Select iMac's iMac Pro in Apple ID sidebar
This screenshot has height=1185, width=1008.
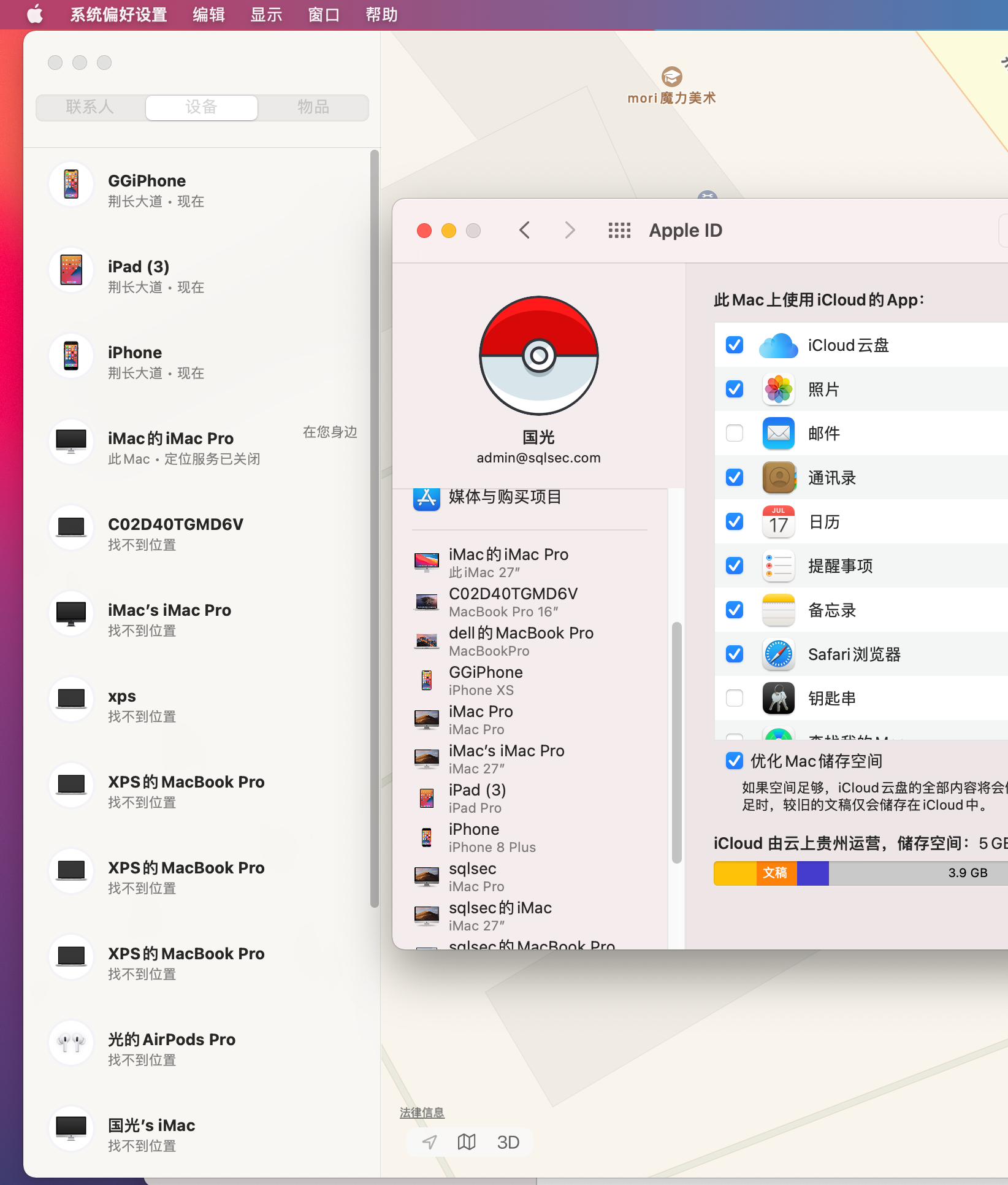pyautogui.click(x=530, y=759)
